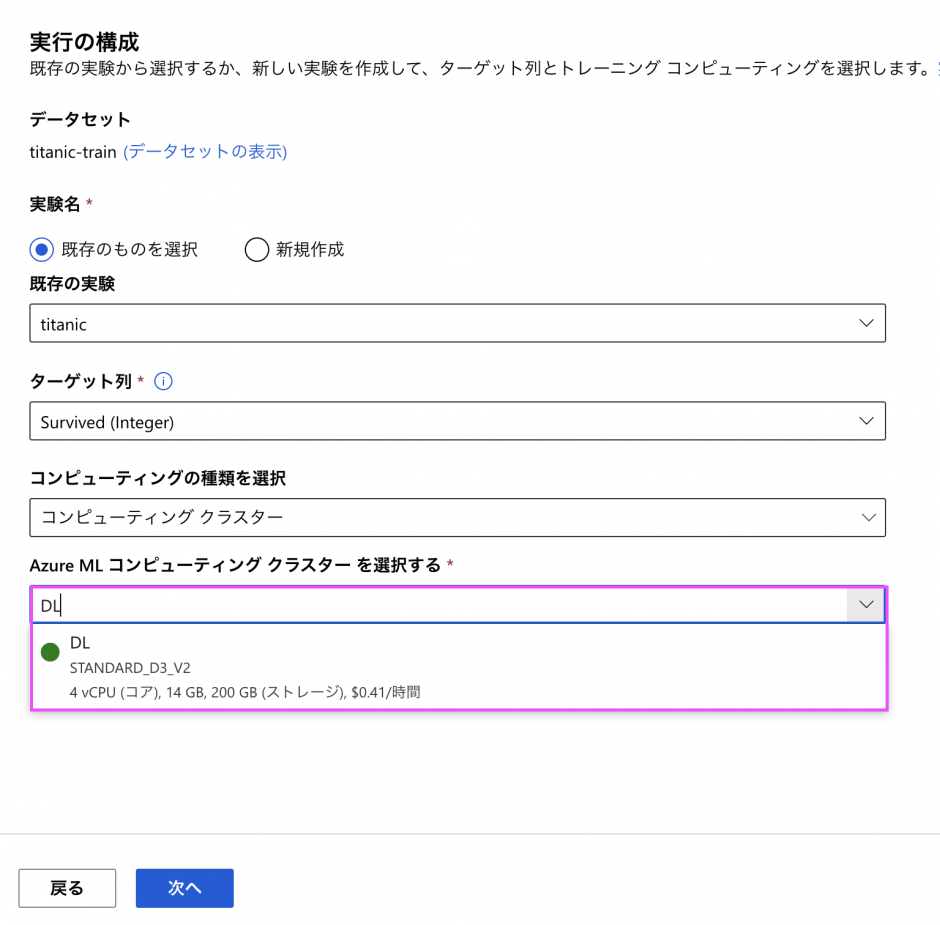Open the データセットの表示 link
Image resolution: width=940 pixels, height=925 pixels.
point(205,152)
